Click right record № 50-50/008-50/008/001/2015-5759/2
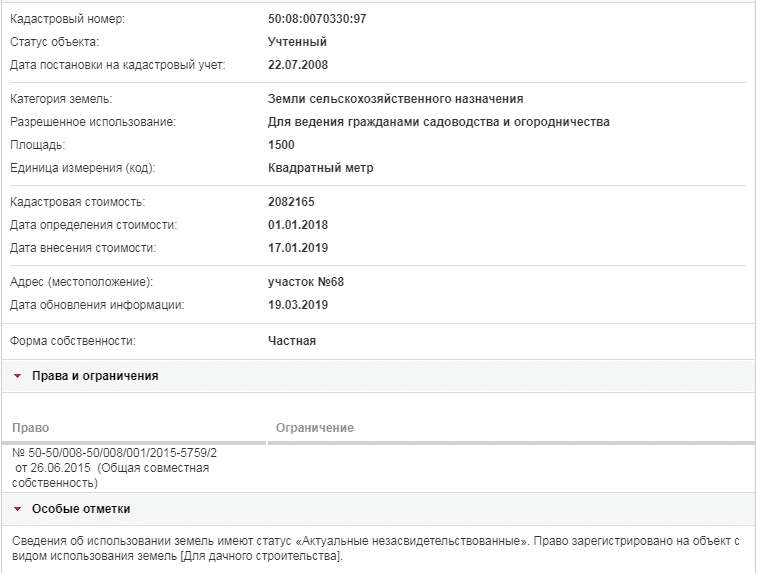 (114, 453)
